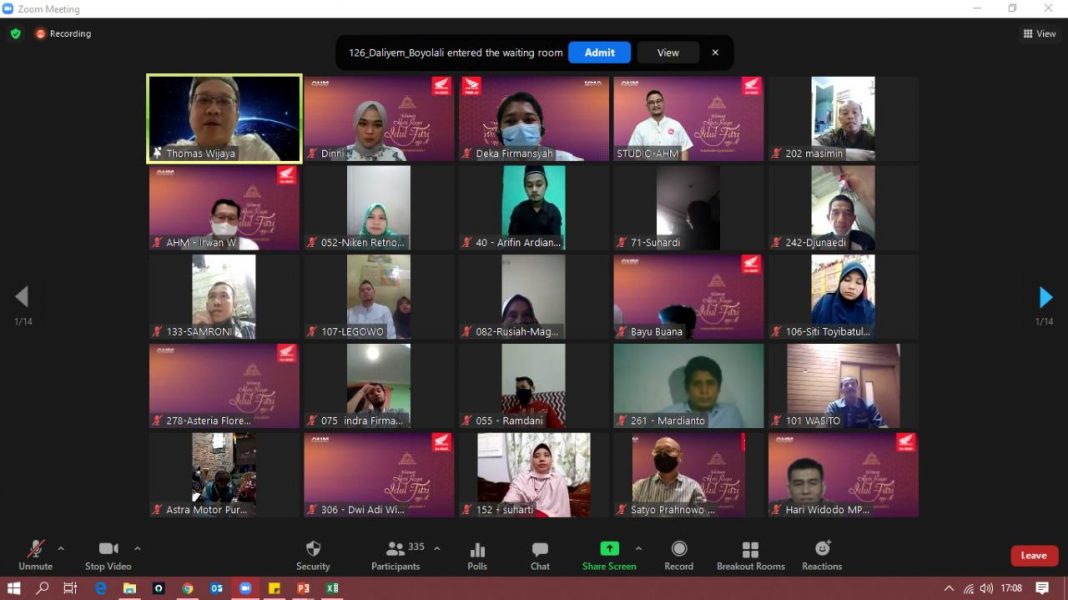Screen dimensions: 1068x600
Task: Expand audio options arrow beside Unmute
Action: click(61, 548)
